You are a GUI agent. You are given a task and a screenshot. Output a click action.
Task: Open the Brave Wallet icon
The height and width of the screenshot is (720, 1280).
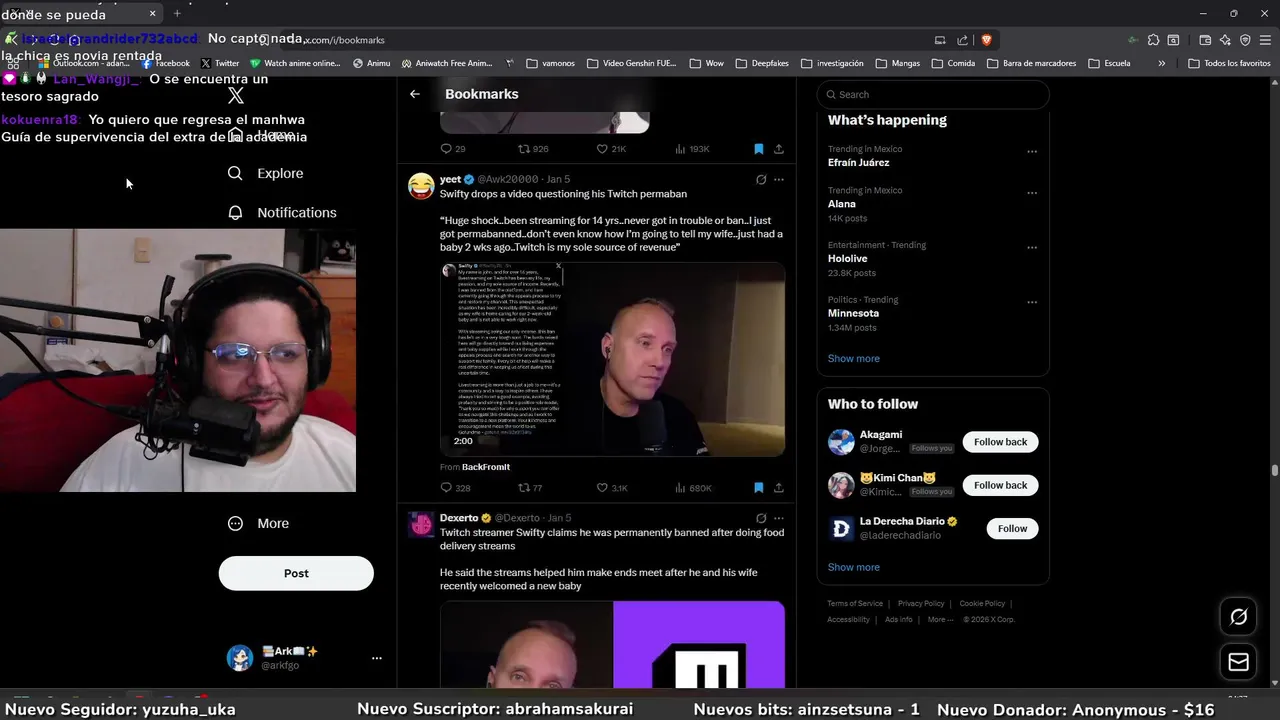click(x=1205, y=40)
